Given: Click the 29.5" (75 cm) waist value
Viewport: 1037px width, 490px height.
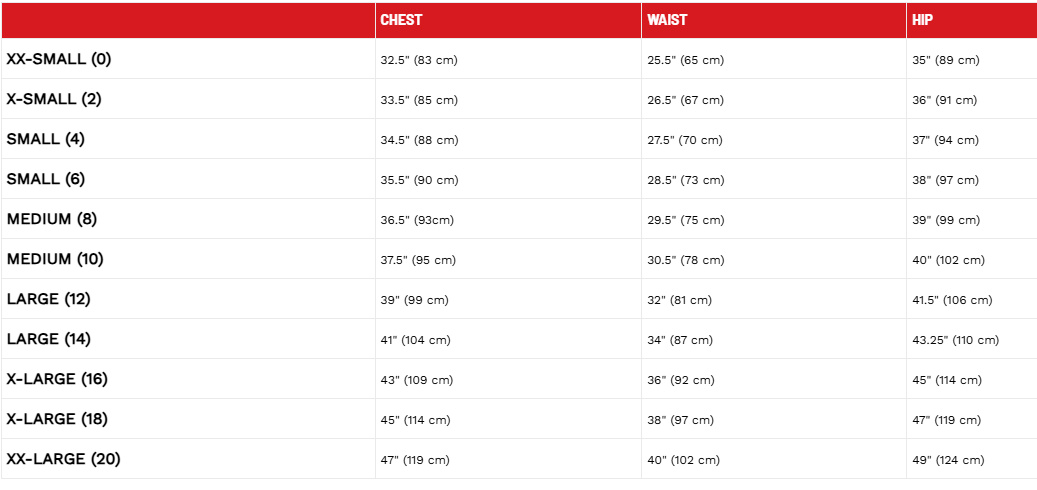Looking at the screenshot, I should (x=685, y=220).
